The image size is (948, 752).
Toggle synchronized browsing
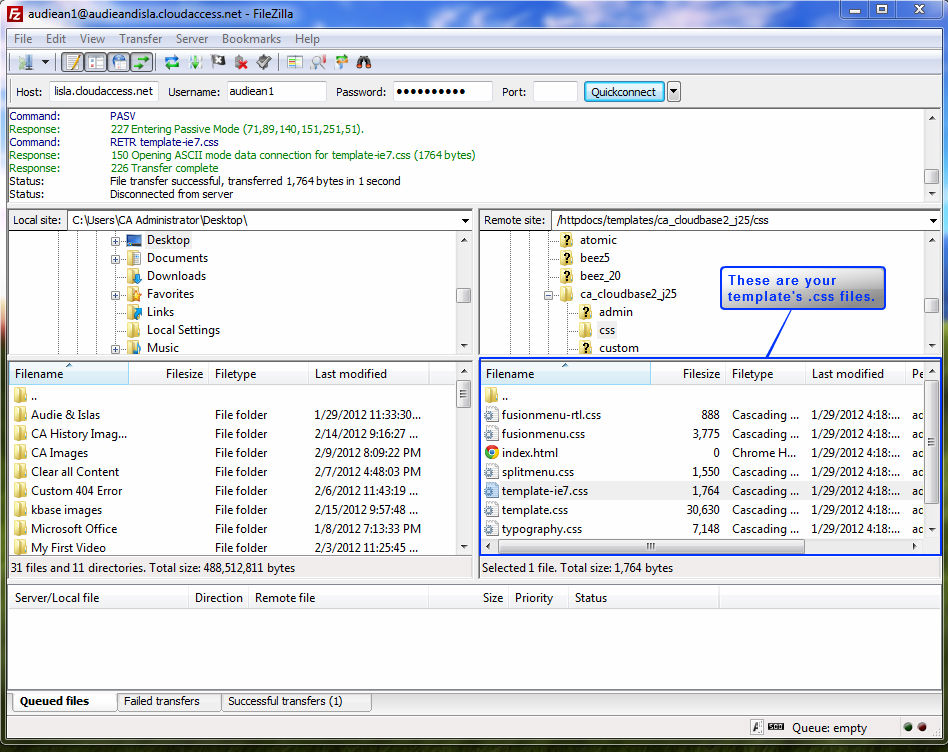click(x=341, y=62)
